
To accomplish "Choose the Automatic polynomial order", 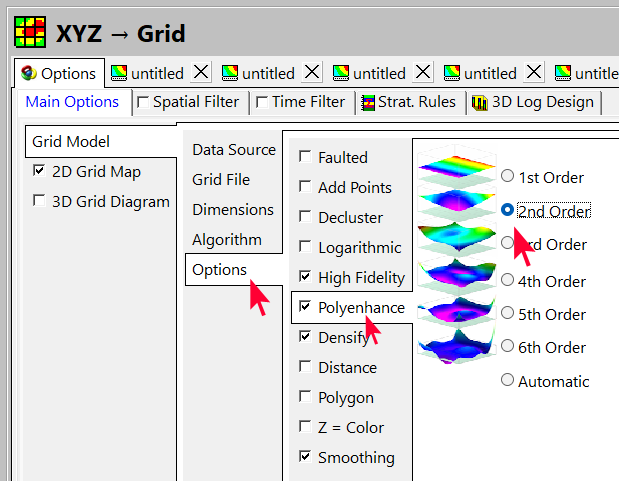I will [x=508, y=380].
